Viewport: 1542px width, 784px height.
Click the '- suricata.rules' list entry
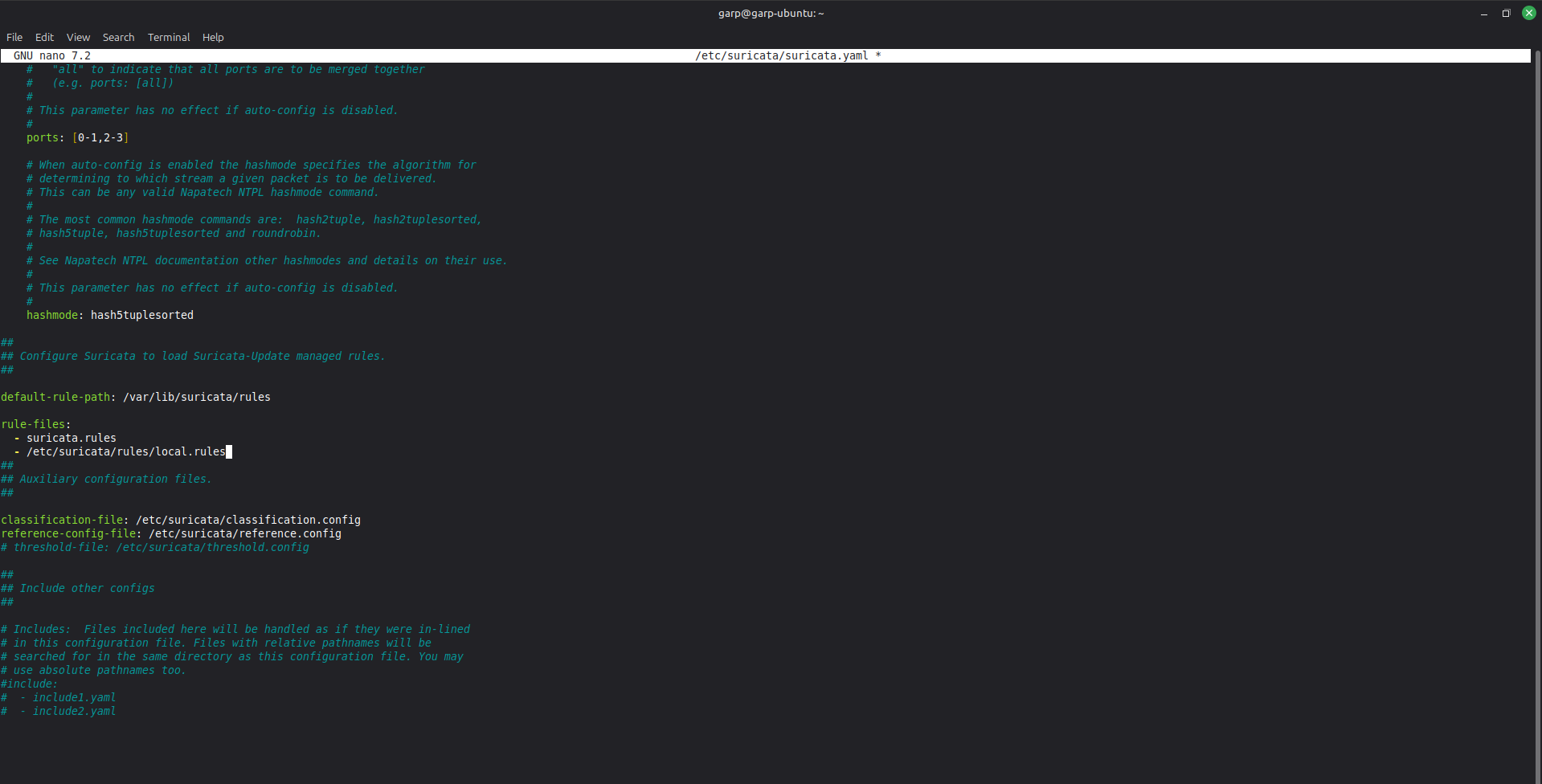[x=65, y=439]
